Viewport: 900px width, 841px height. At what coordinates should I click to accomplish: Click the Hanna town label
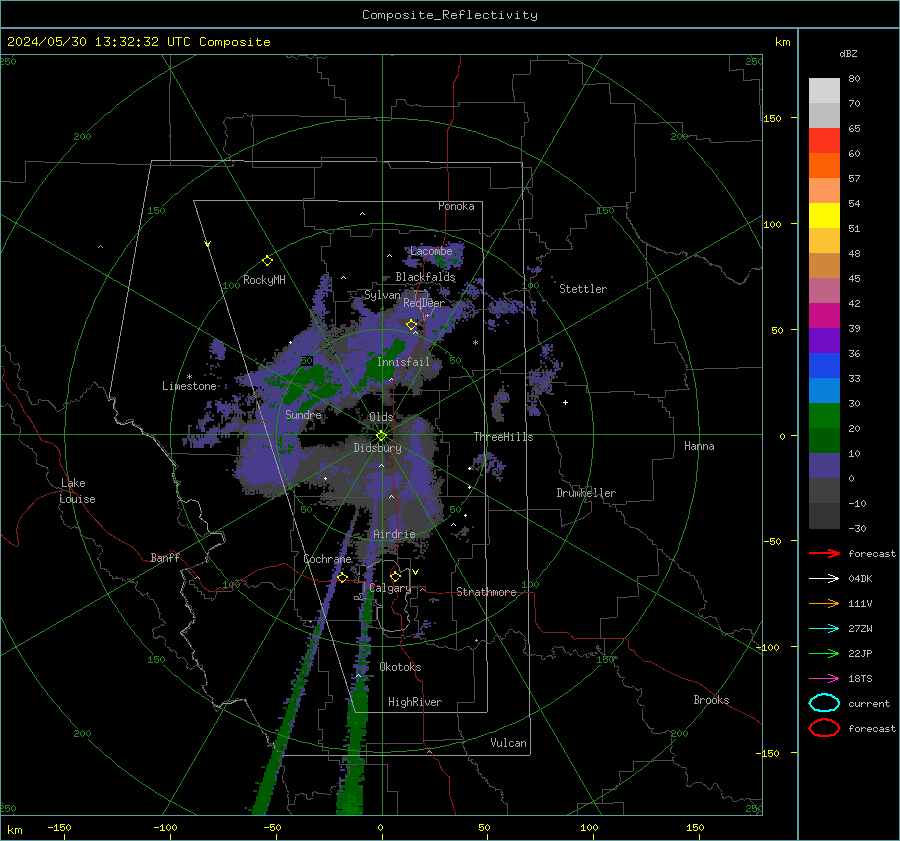click(699, 446)
